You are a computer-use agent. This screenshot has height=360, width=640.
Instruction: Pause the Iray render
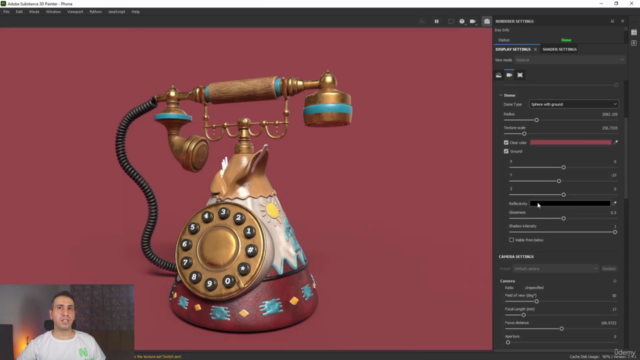[436, 21]
